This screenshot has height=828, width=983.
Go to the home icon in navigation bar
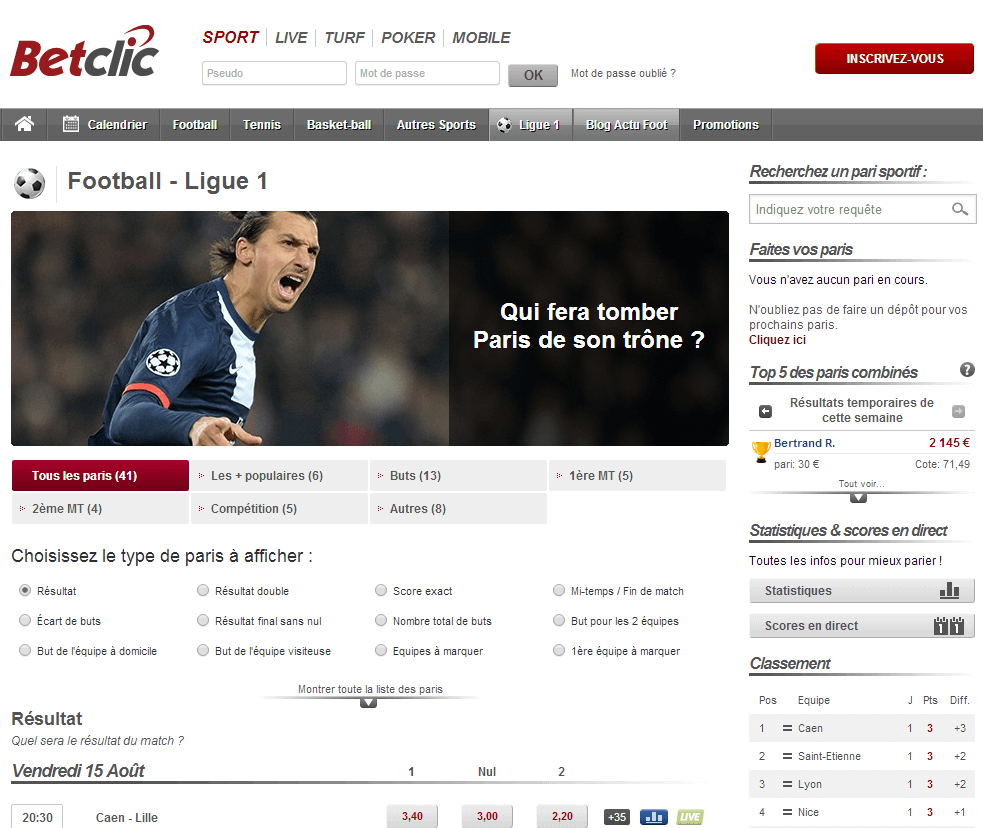point(24,124)
